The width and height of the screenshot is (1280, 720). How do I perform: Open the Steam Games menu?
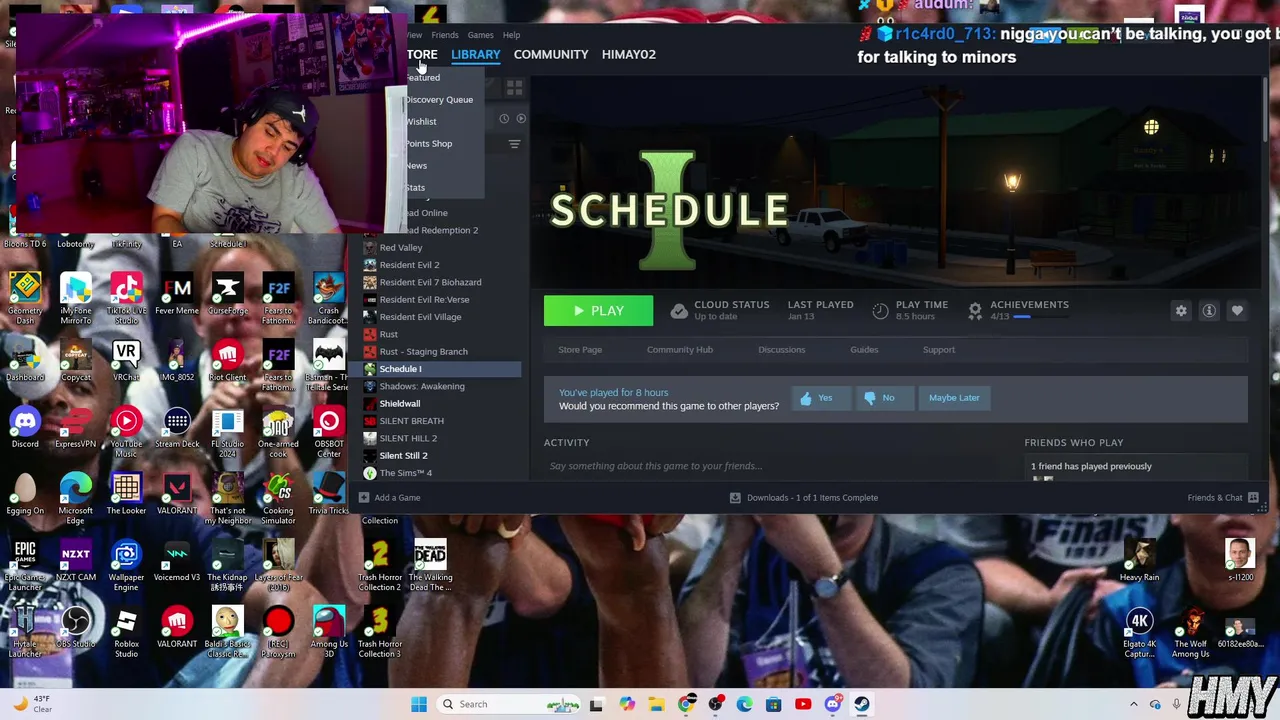click(480, 35)
